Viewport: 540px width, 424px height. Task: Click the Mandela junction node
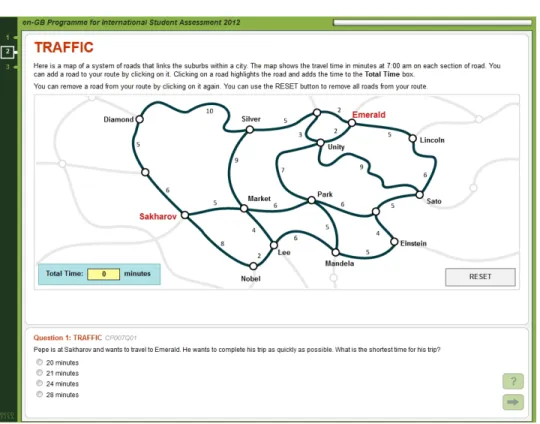click(x=335, y=252)
